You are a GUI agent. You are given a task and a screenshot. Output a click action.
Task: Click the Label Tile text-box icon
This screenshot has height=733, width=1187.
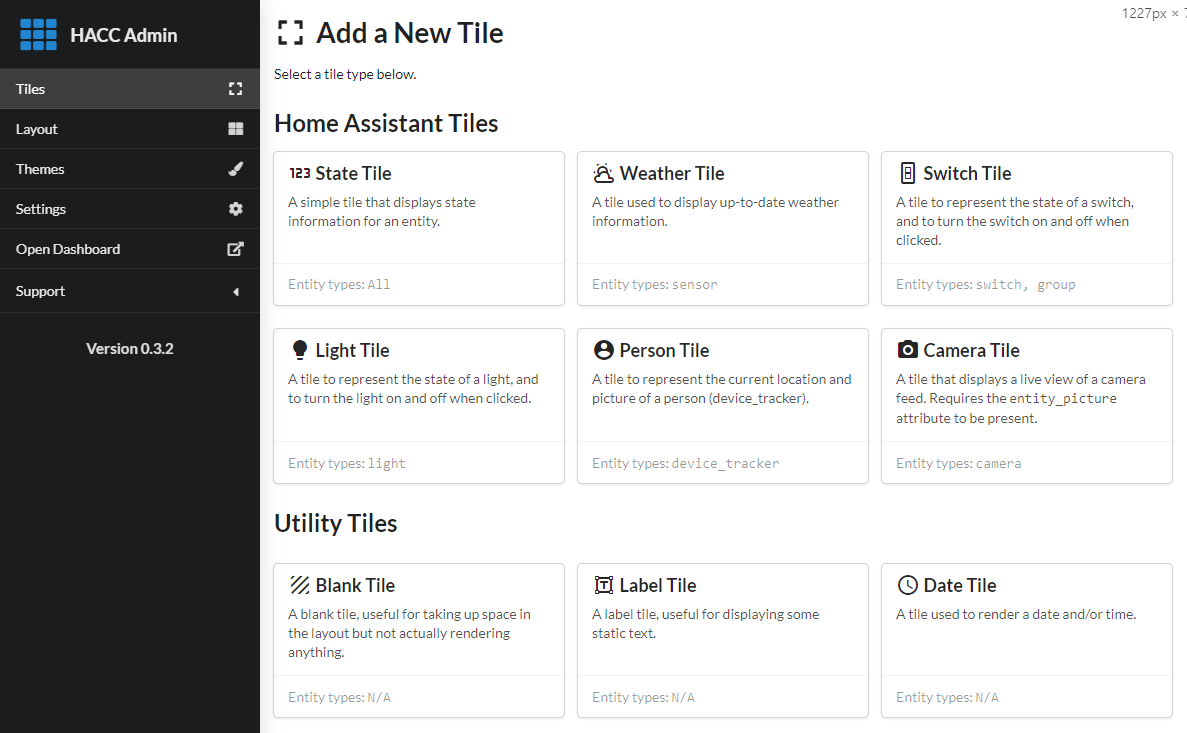click(x=603, y=586)
